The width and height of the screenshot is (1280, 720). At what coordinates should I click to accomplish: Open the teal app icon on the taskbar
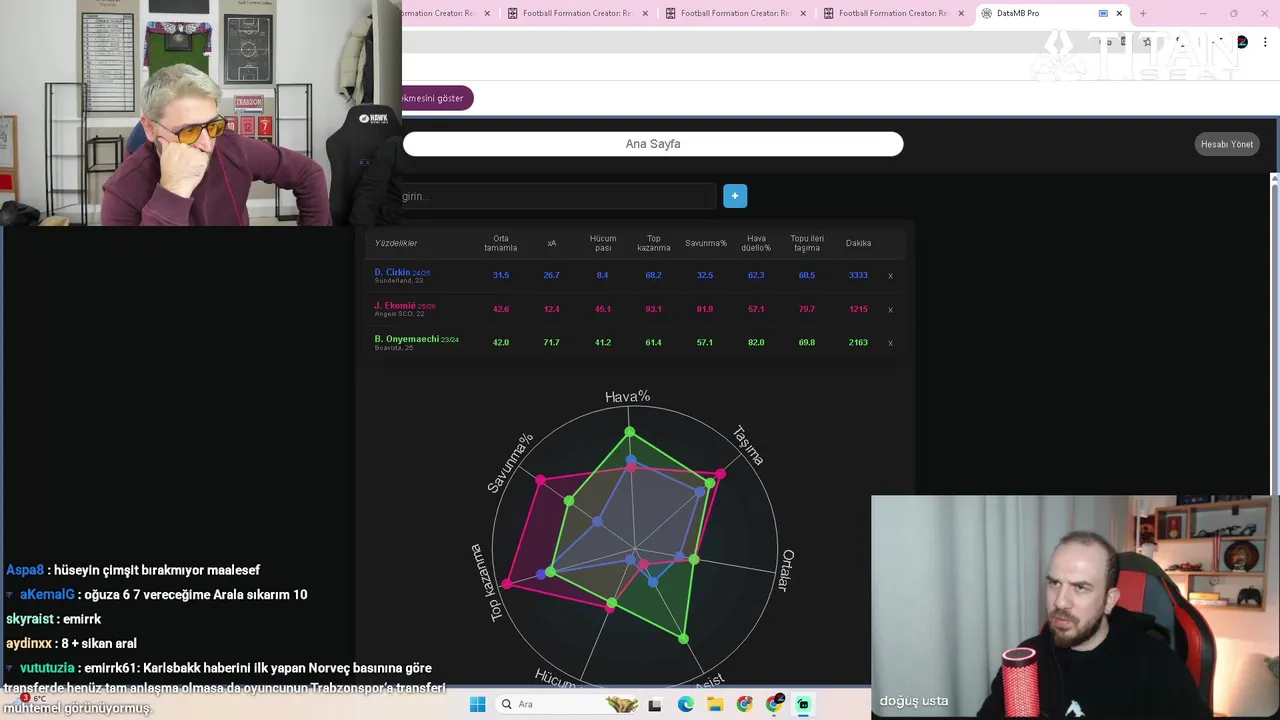[x=803, y=704]
